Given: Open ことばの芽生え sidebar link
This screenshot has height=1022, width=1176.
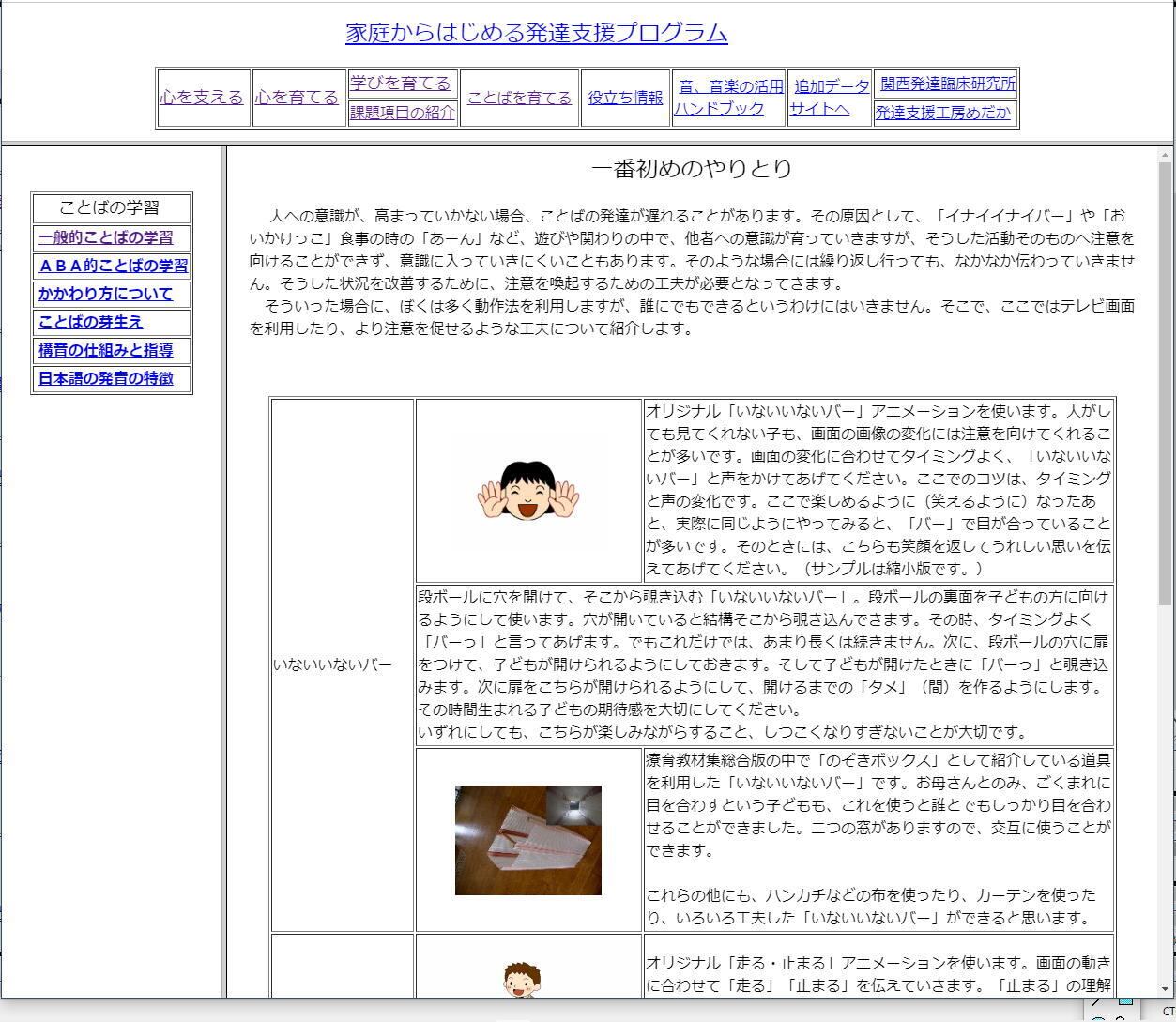Looking at the screenshot, I should 91,322.
